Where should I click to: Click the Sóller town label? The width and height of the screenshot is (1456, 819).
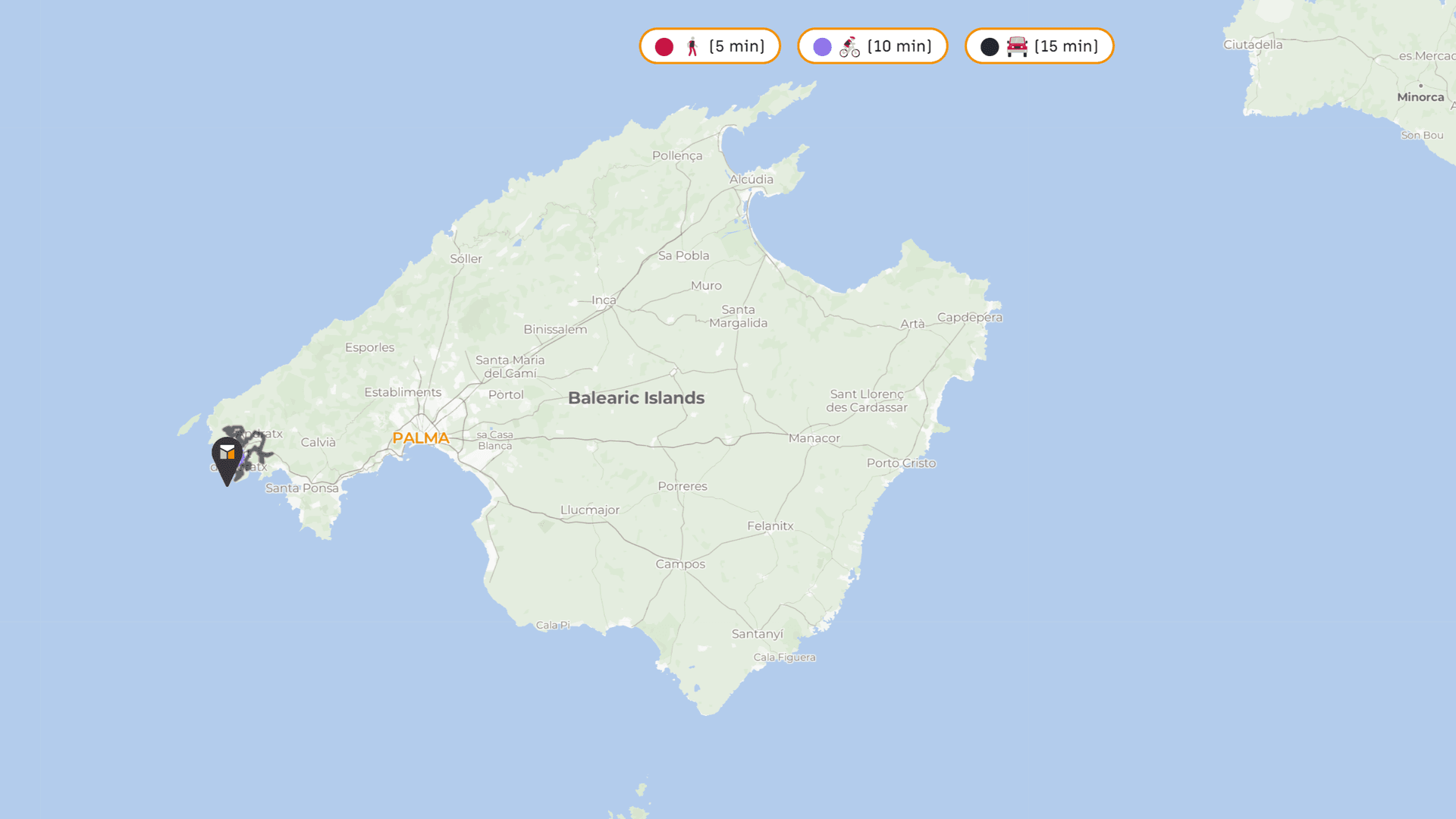point(466,259)
